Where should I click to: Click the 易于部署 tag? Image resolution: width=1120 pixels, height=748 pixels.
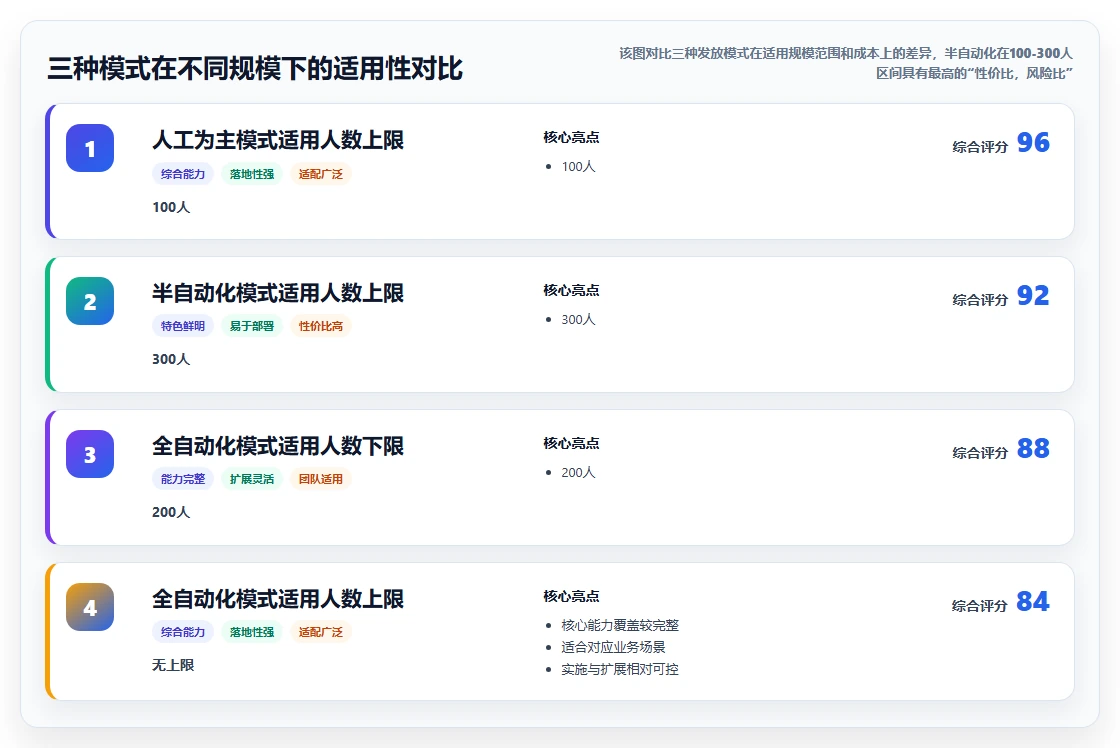(252, 326)
